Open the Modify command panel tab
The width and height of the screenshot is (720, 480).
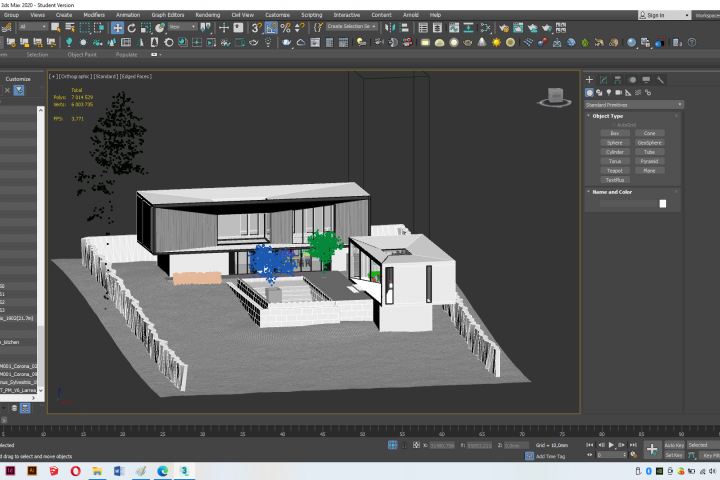coord(603,80)
